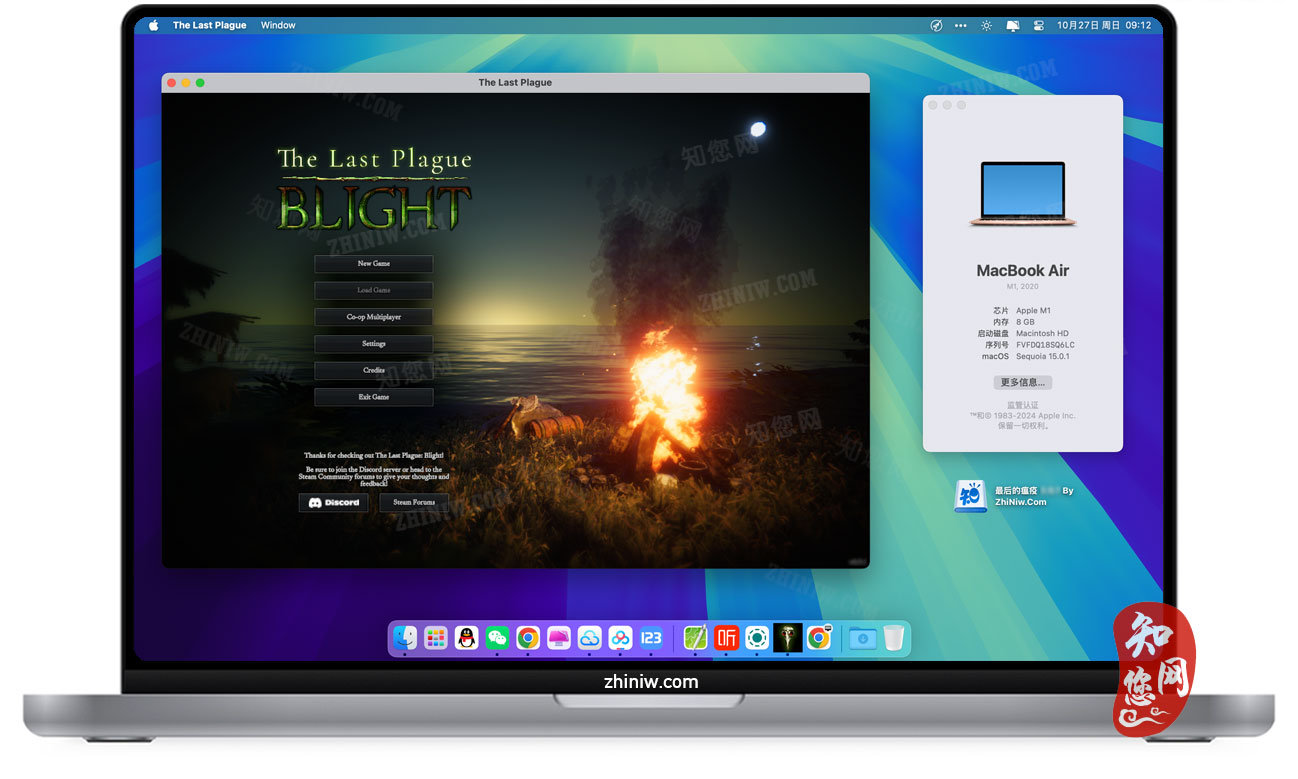This screenshot has height=779, width=1298.
Task: Open QQ penguin app in Dock
Action: click(x=466, y=637)
